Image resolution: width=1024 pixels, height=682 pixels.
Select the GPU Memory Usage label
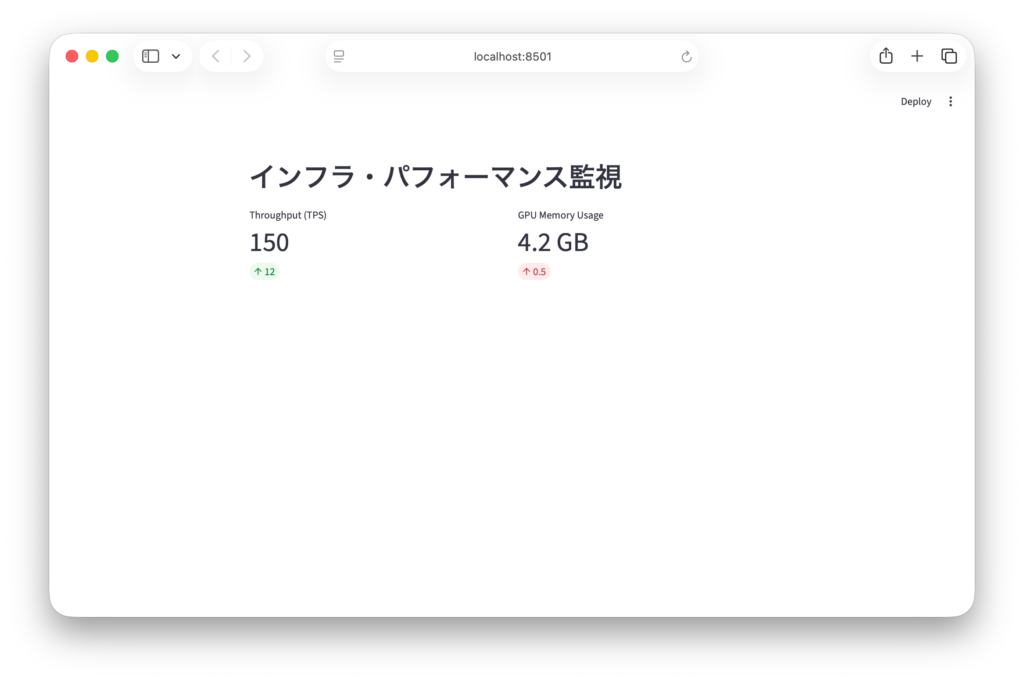[x=560, y=215]
